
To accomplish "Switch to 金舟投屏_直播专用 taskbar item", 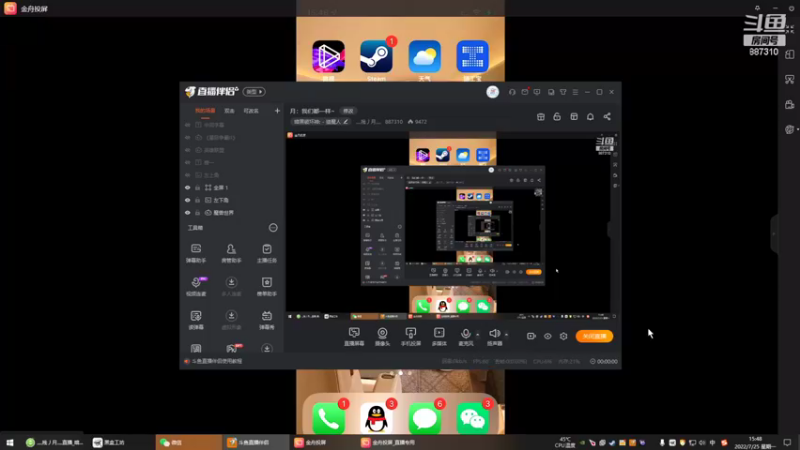I will (x=389, y=442).
